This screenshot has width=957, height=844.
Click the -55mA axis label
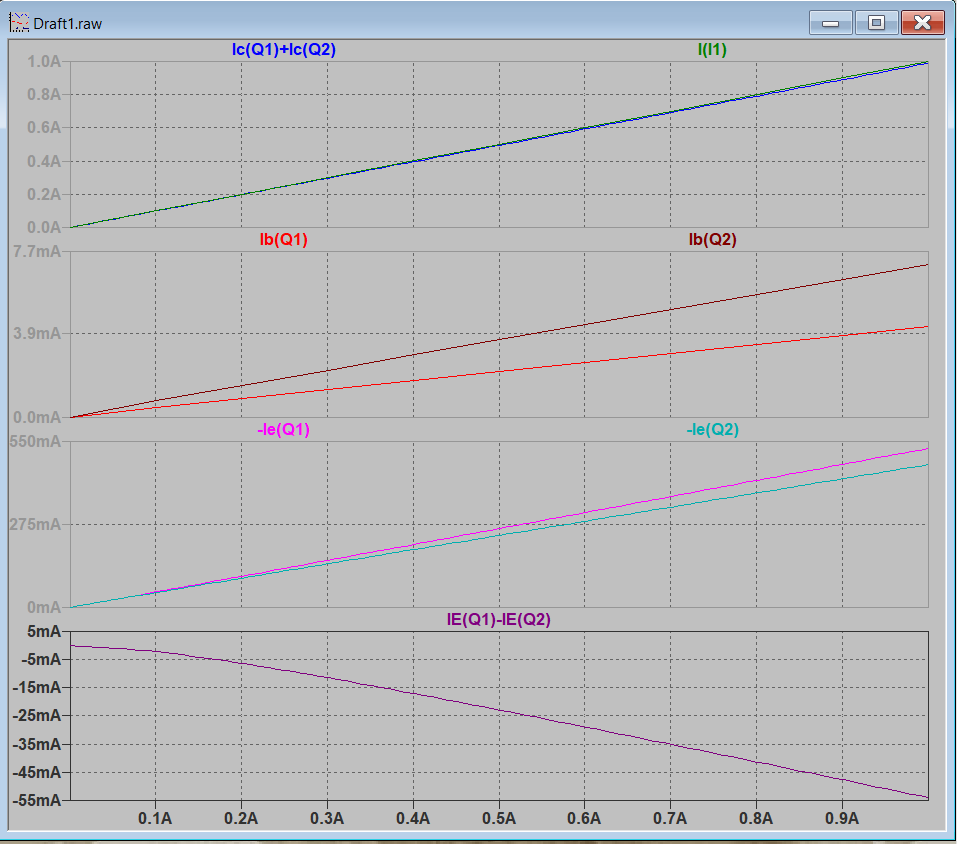pyautogui.click(x=37, y=800)
